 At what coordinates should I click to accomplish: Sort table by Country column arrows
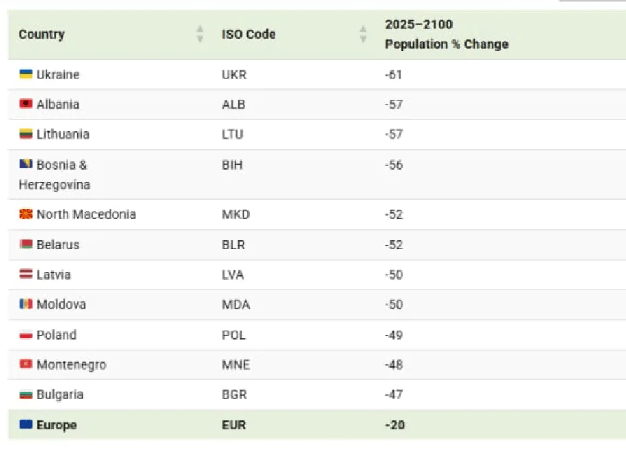point(200,34)
